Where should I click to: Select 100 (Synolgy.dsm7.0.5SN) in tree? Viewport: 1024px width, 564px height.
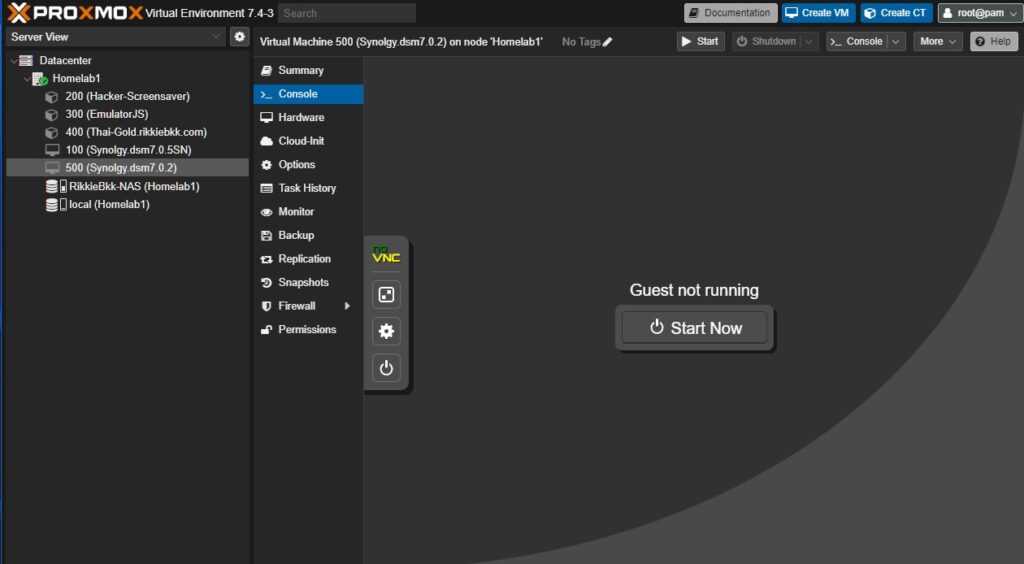click(x=127, y=150)
